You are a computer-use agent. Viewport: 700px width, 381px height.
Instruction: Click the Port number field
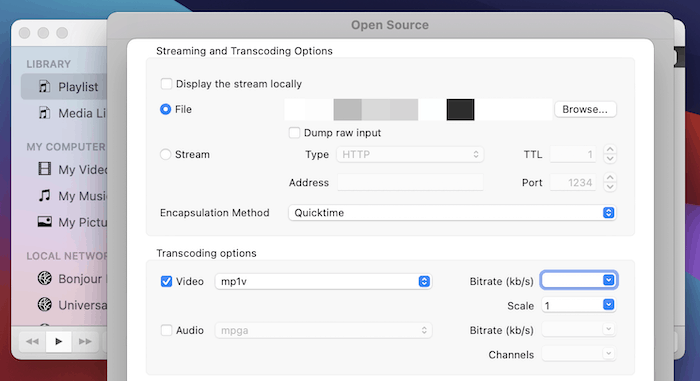pos(573,182)
